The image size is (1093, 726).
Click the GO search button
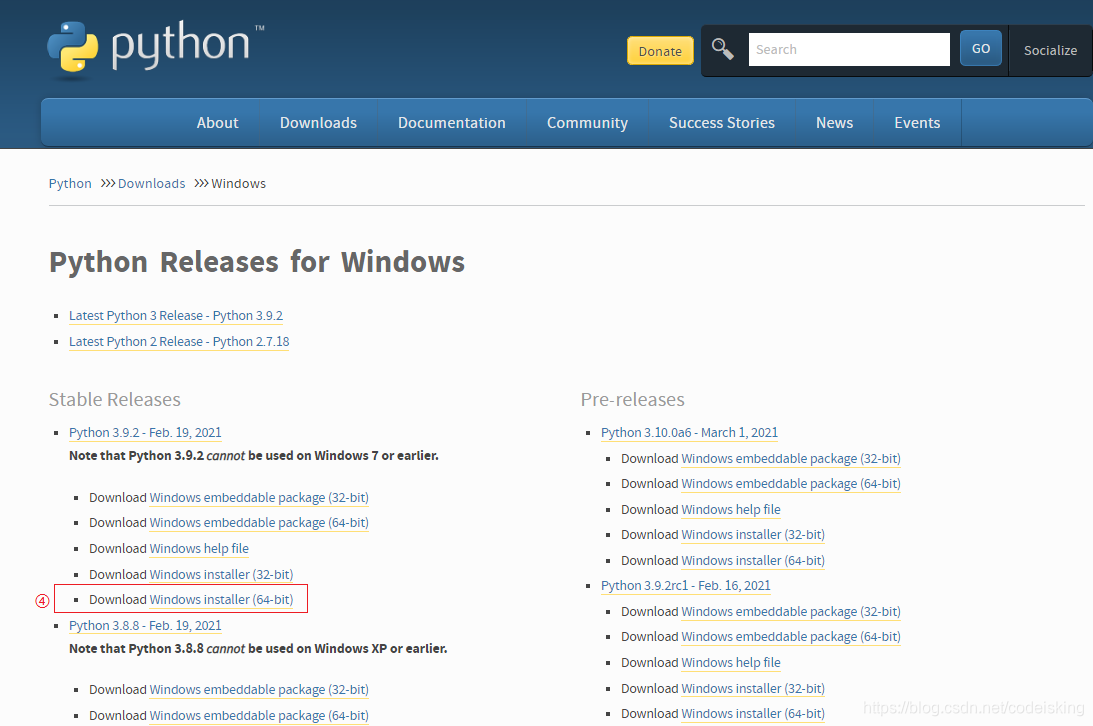tap(981, 48)
